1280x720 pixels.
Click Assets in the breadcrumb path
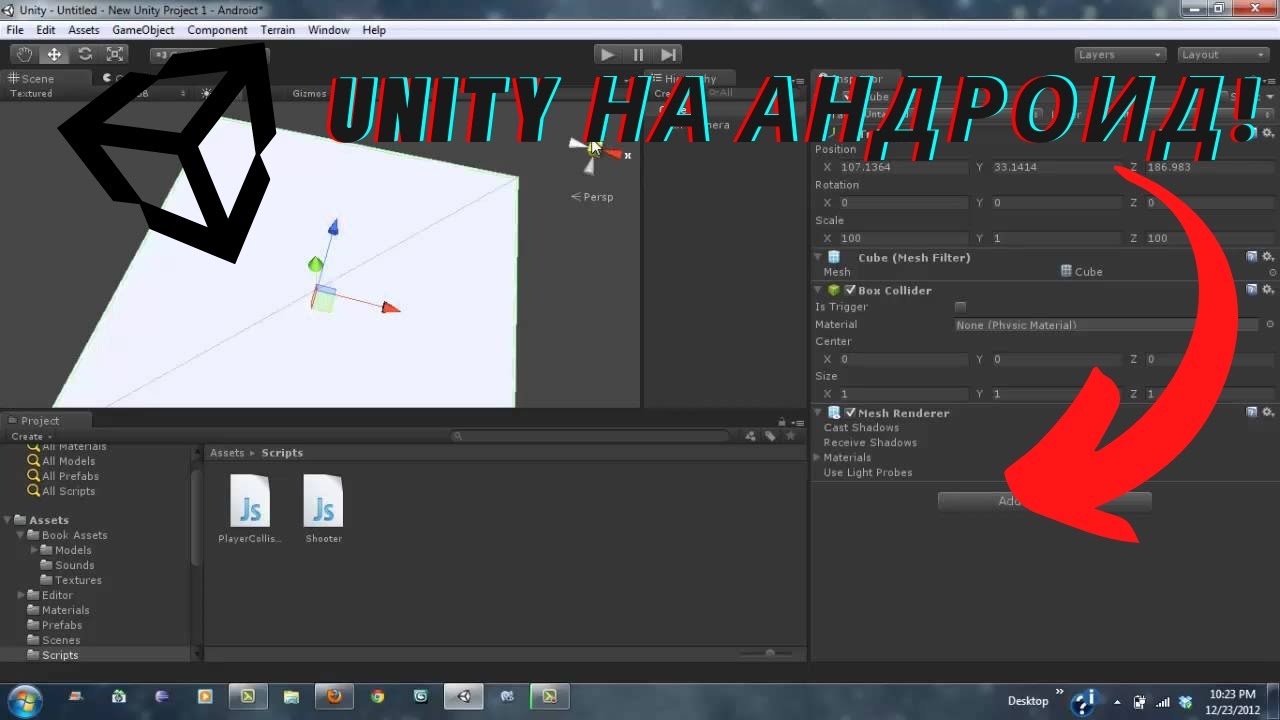pyautogui.click(x=227, y=453)
